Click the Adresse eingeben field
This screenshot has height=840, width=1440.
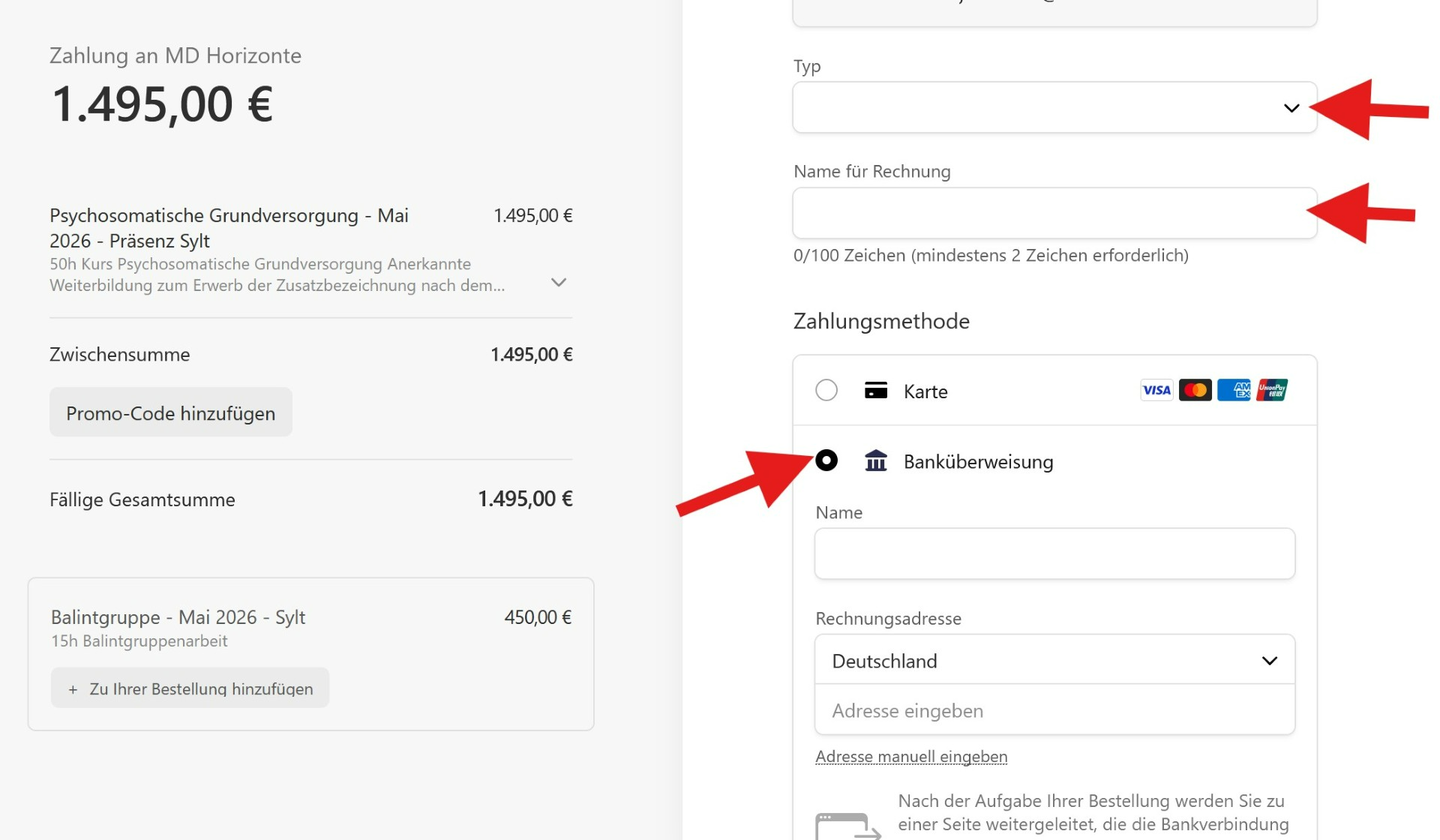click(x=1054, y=710)
